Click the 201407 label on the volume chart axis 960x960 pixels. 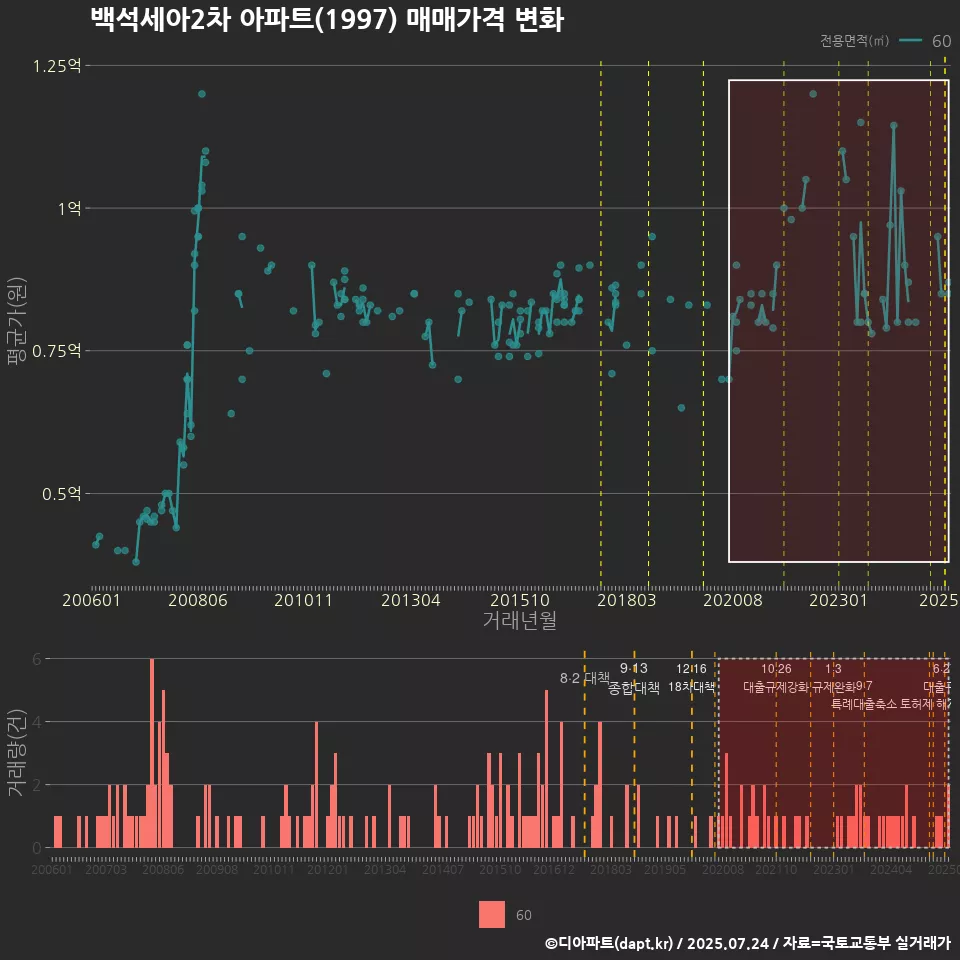(443, 869)
